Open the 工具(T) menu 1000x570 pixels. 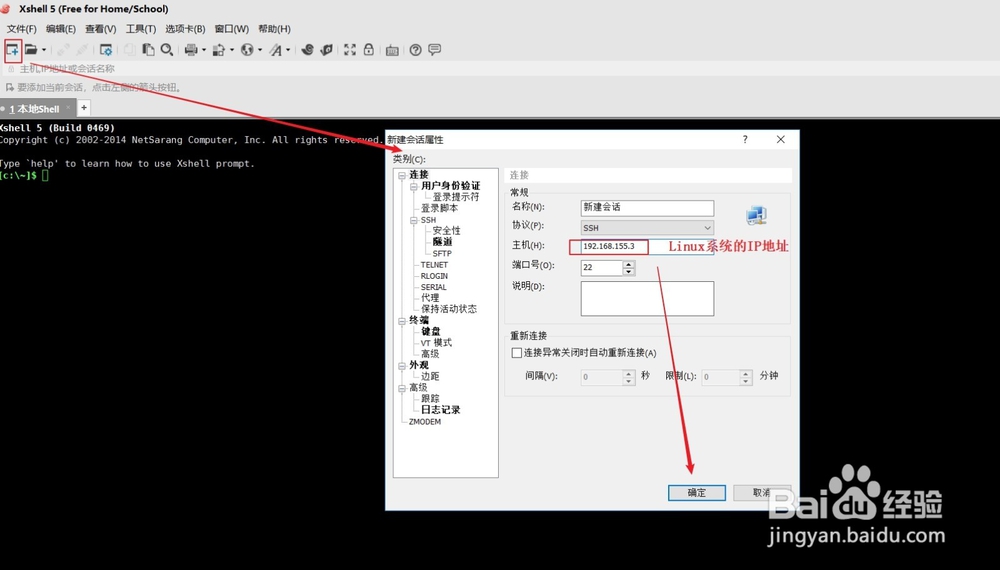click(141, 29)
